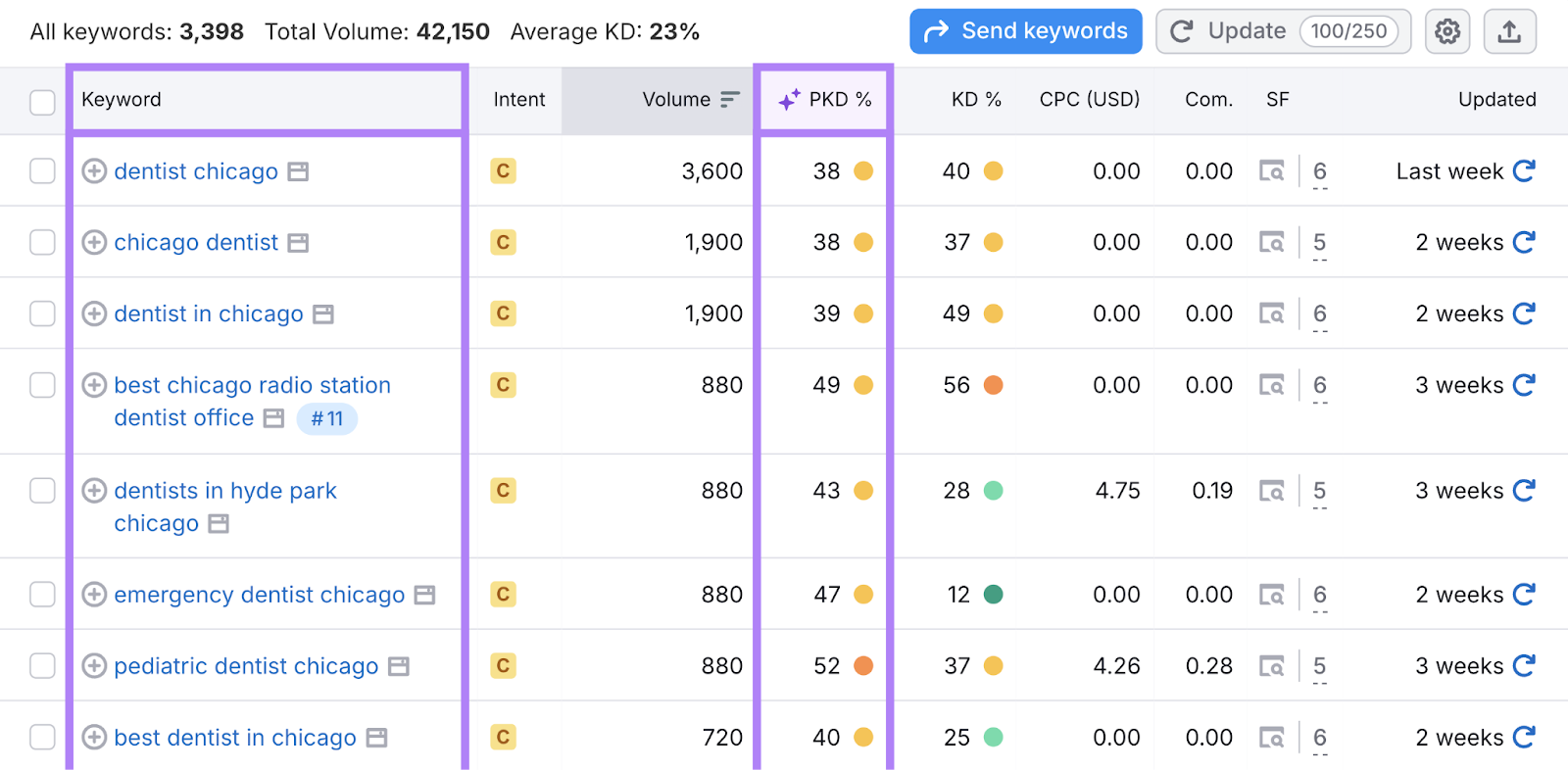The height and width of the screenshot is (770, 1568).
Task: Select the dentists in hyde park chicago checkbox
Action: 42,490
